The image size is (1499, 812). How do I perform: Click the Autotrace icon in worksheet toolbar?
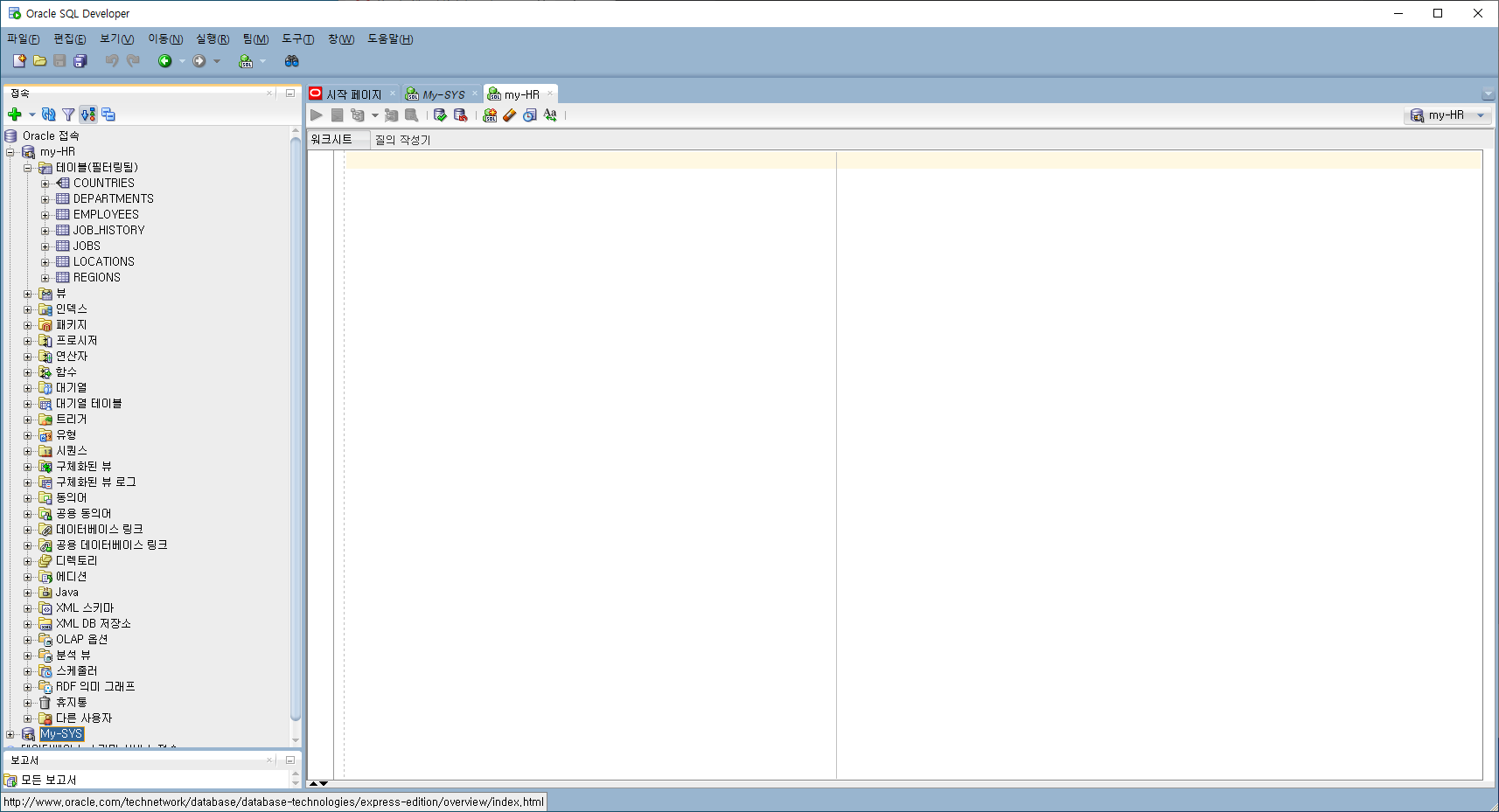(x=391, y=115)
